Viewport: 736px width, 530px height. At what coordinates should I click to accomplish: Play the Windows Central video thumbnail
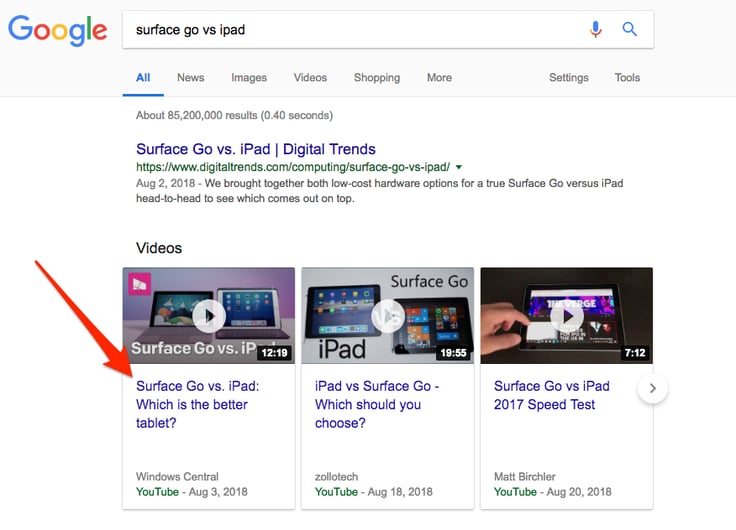pyautogui.click(x=209, y=315)
